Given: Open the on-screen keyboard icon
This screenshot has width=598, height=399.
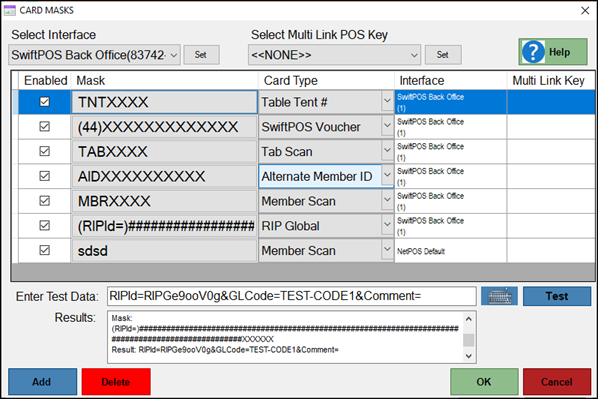Looking at the screenshot, I should (499, 296).
